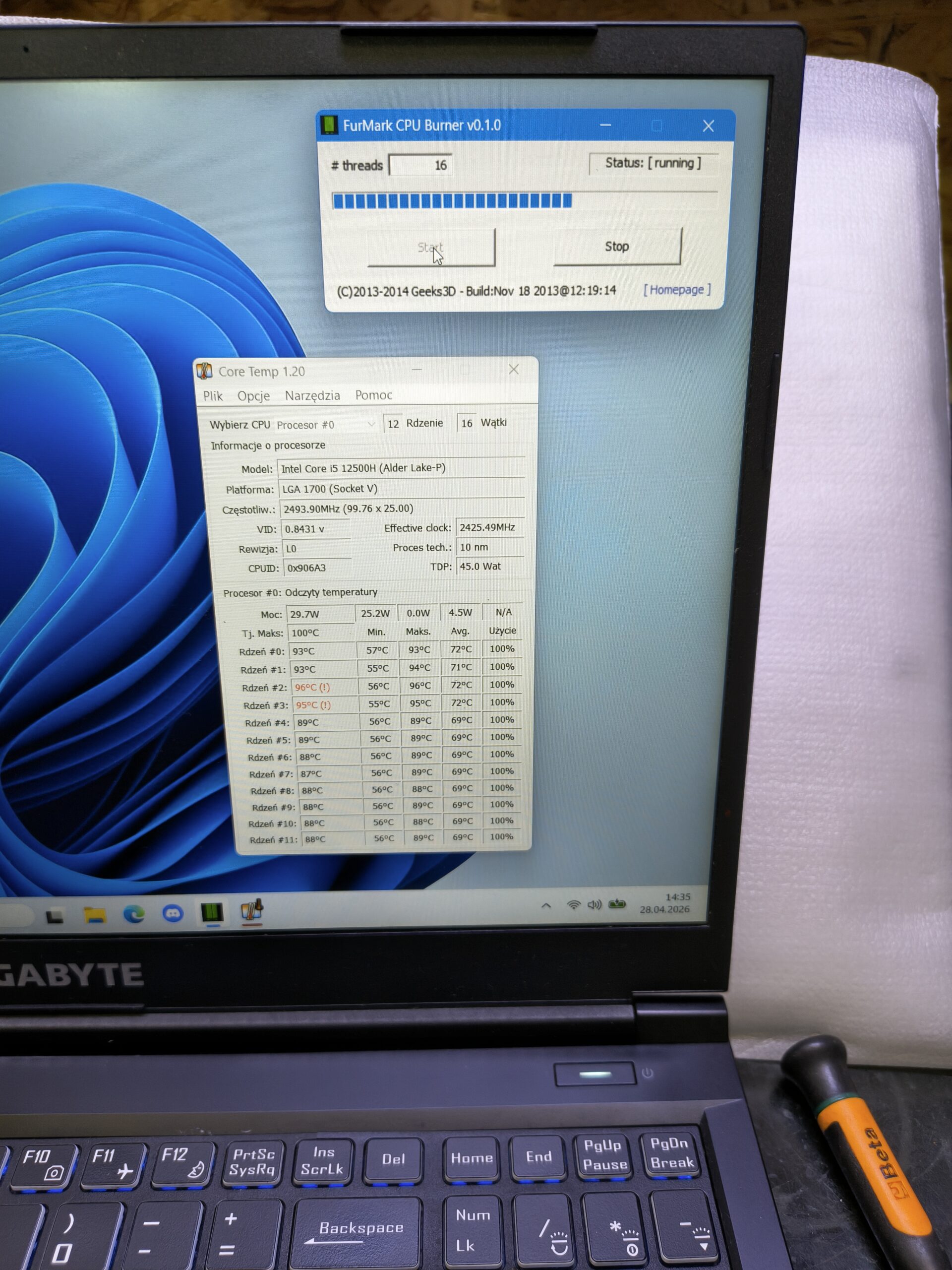Click the Effective clock 2425.49MHz value
Viewport: 952px width, 1270px height.
pyautogui.click(x=490, y=527)
